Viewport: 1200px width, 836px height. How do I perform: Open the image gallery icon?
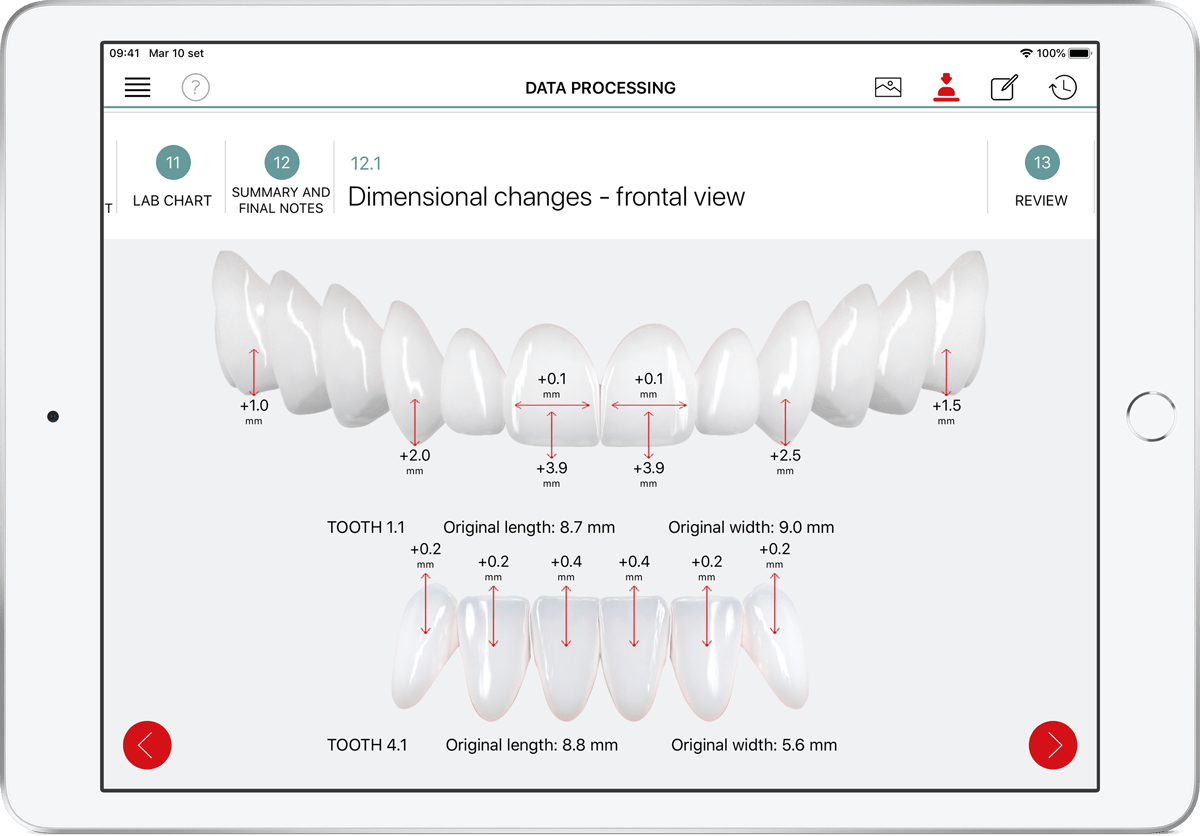pos(888,88)
